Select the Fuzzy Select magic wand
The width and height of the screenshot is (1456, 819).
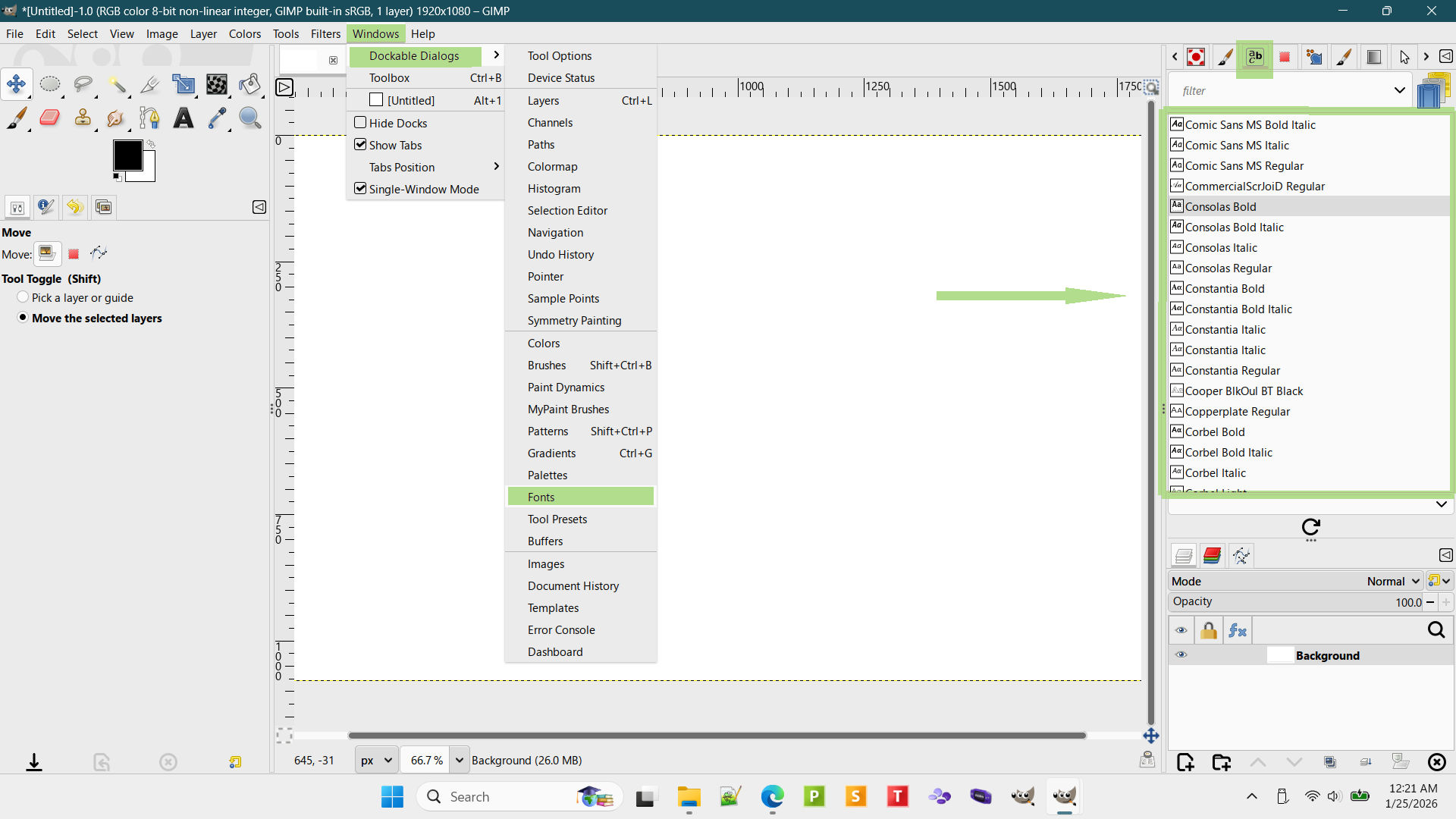coord(117,84)
